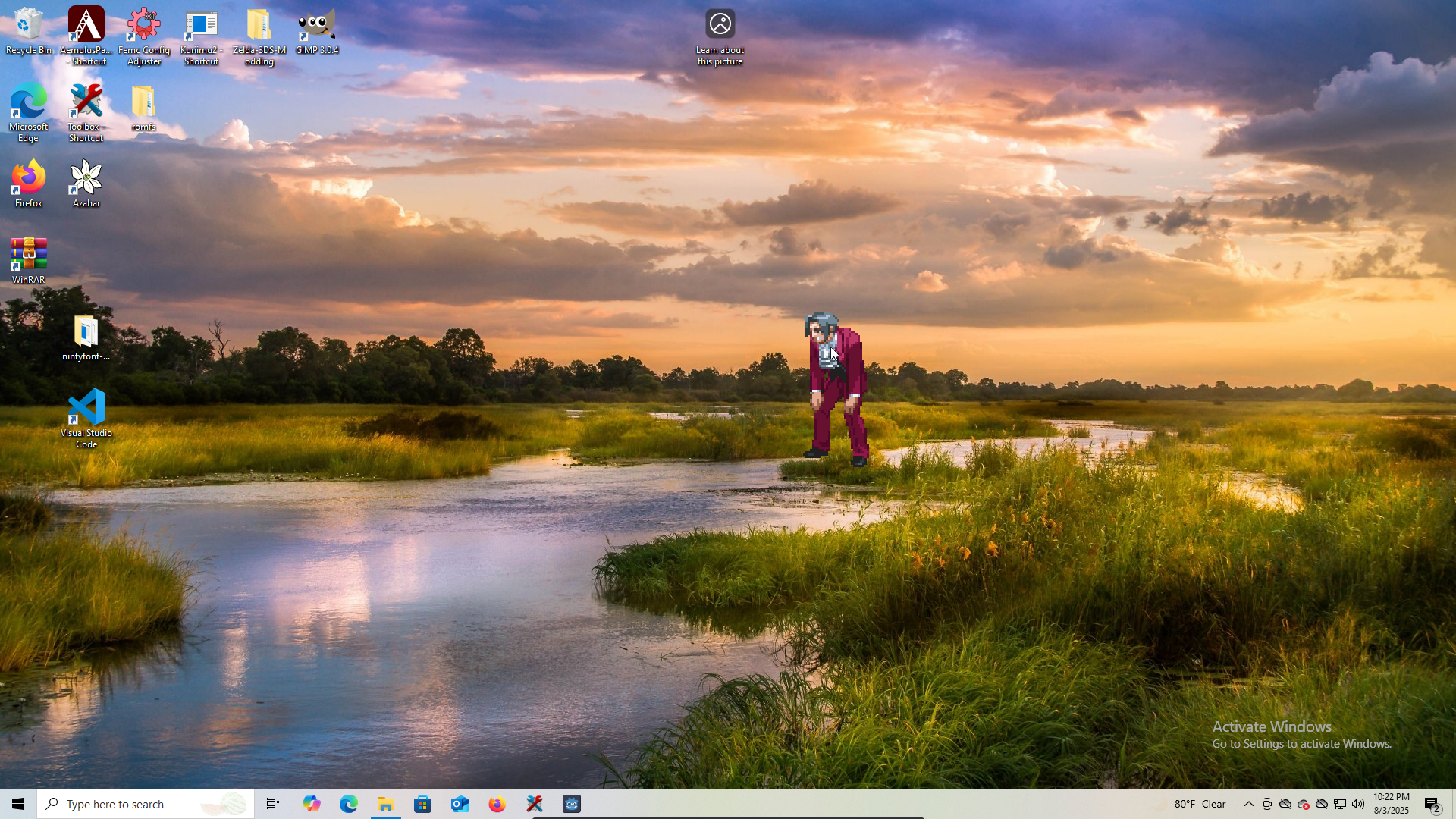Select the Femc Config Adjuster icon
Screen dimensions: 1456x819
coord(144,36)
